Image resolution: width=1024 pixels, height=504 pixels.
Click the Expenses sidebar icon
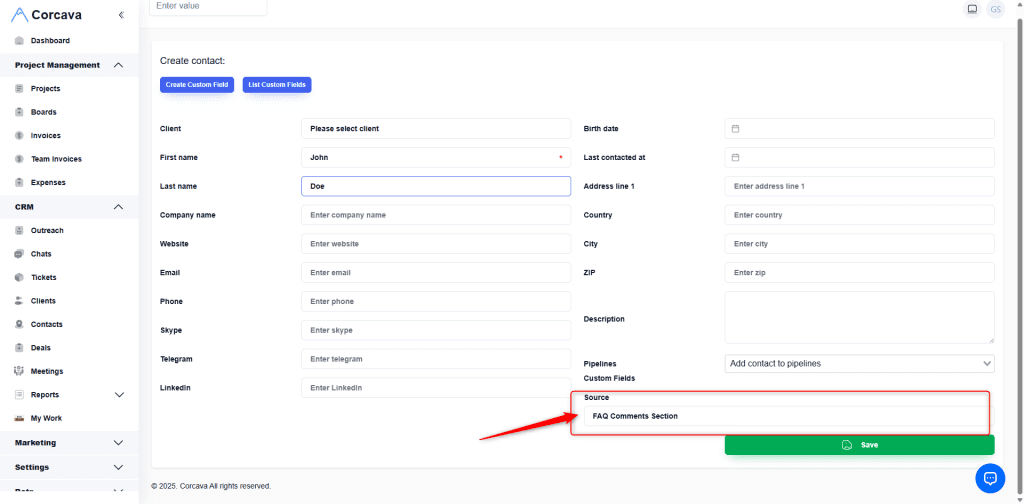click(x=19, y=183)
